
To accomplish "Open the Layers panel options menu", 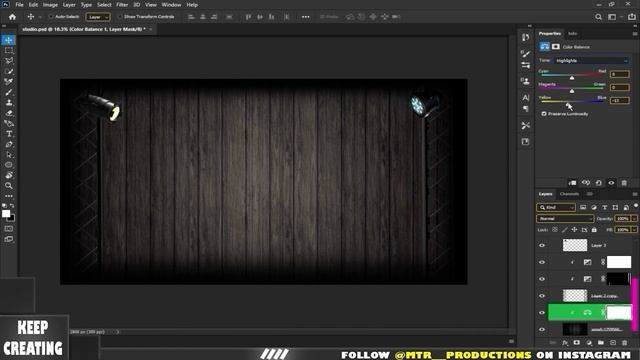I will (x=635, y=194).
